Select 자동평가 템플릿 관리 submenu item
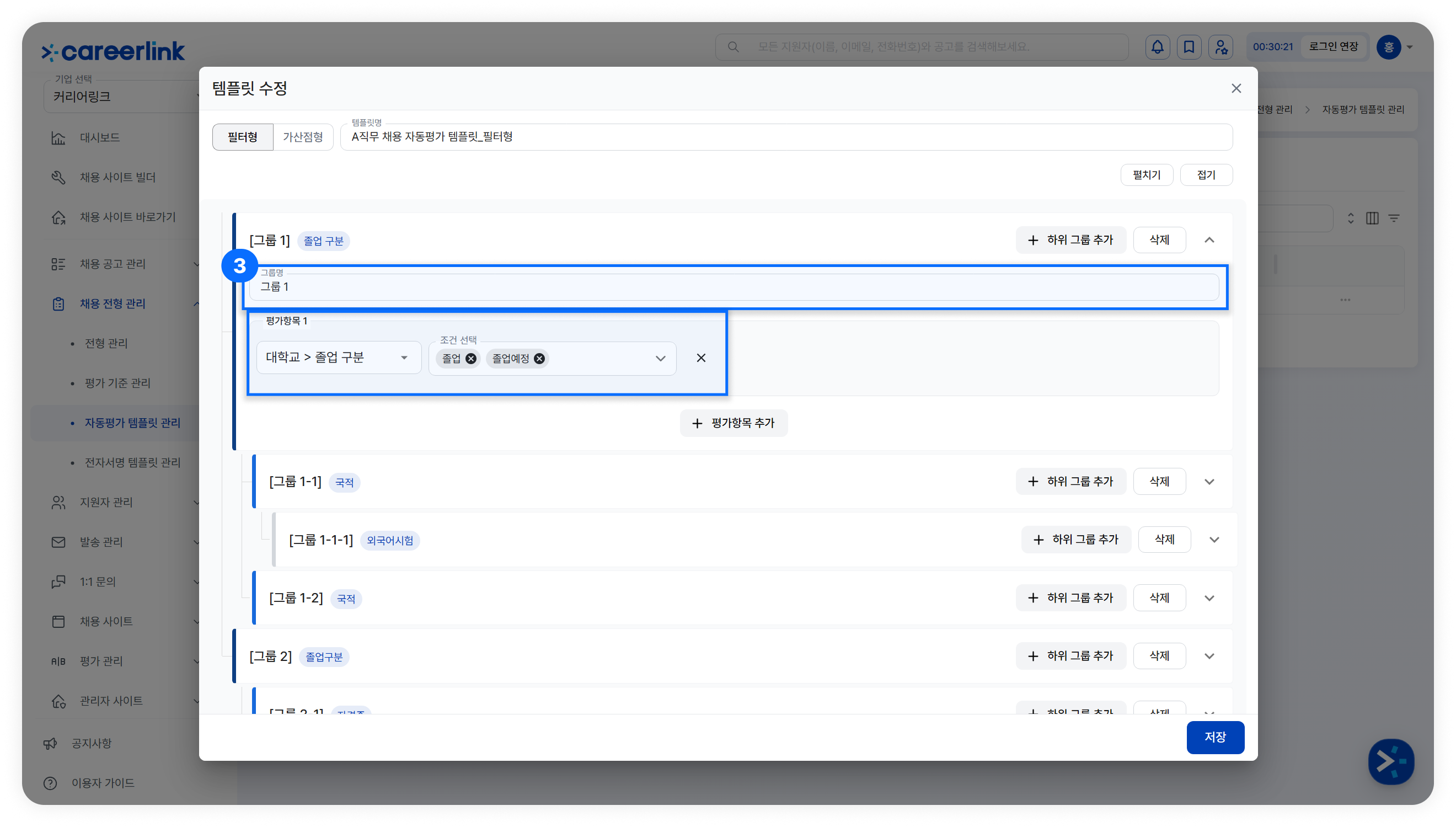This screenshot has width=1456, height=827. pos(132,423)
